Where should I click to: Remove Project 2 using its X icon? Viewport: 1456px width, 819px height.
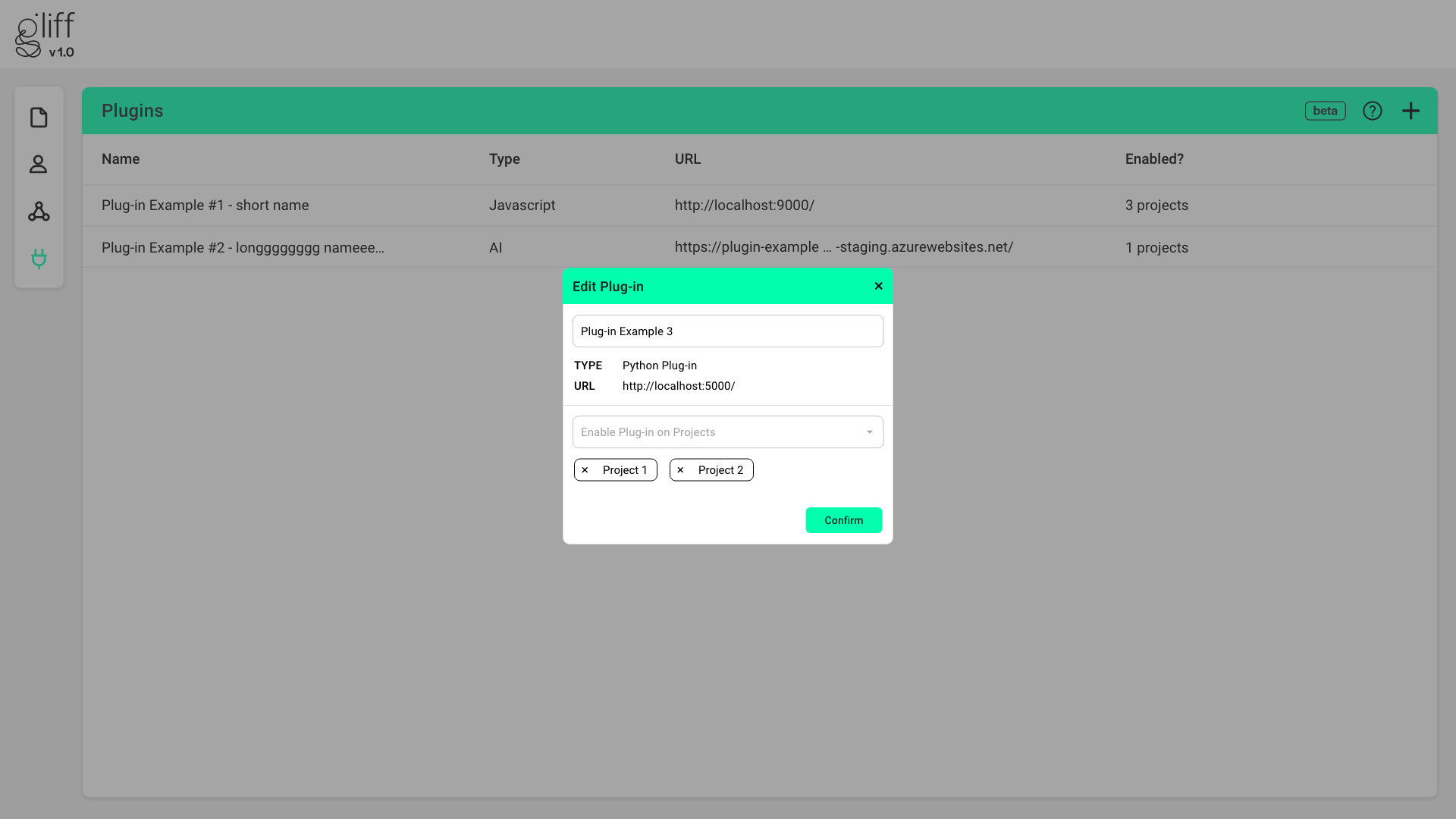pos(681,469)
